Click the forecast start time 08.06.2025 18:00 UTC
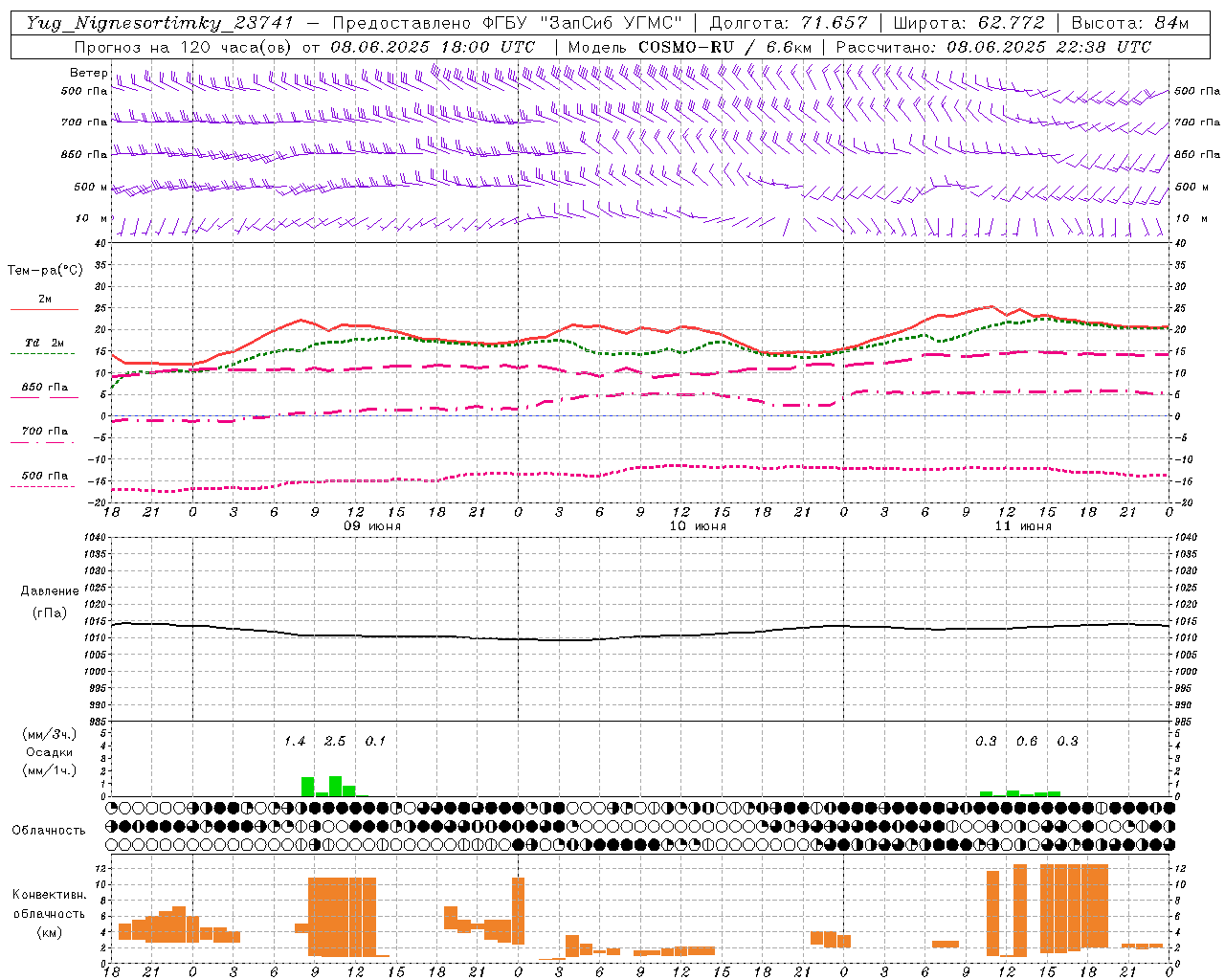Viewport: 1225px width, 980px height. tap(433, 47)
